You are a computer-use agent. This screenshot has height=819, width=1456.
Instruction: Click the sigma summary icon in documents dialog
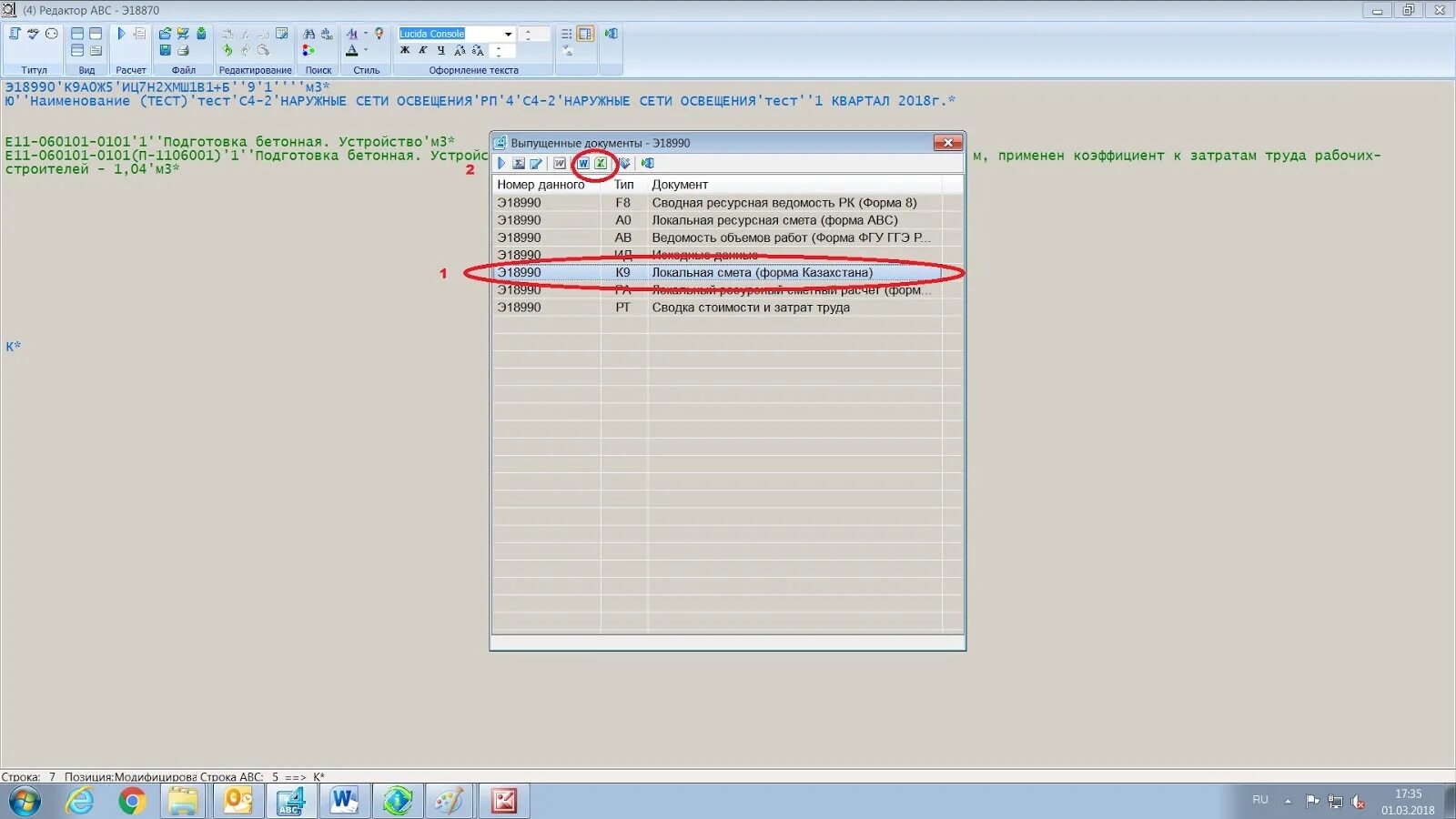[518, 164]
